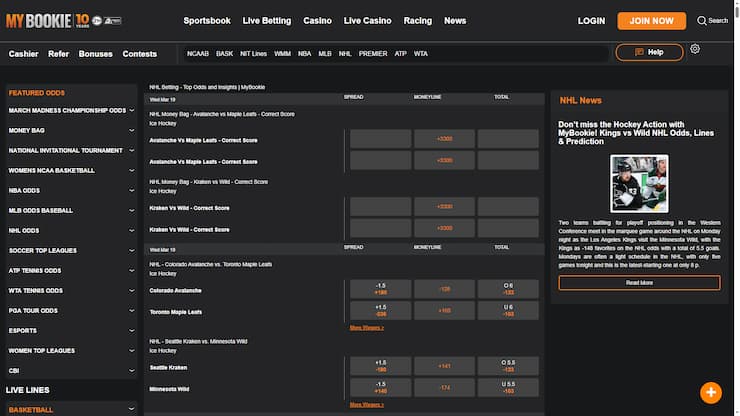Pick Minnesota Wild moneyline odds

pyautogui.click(x=444, y=388)
